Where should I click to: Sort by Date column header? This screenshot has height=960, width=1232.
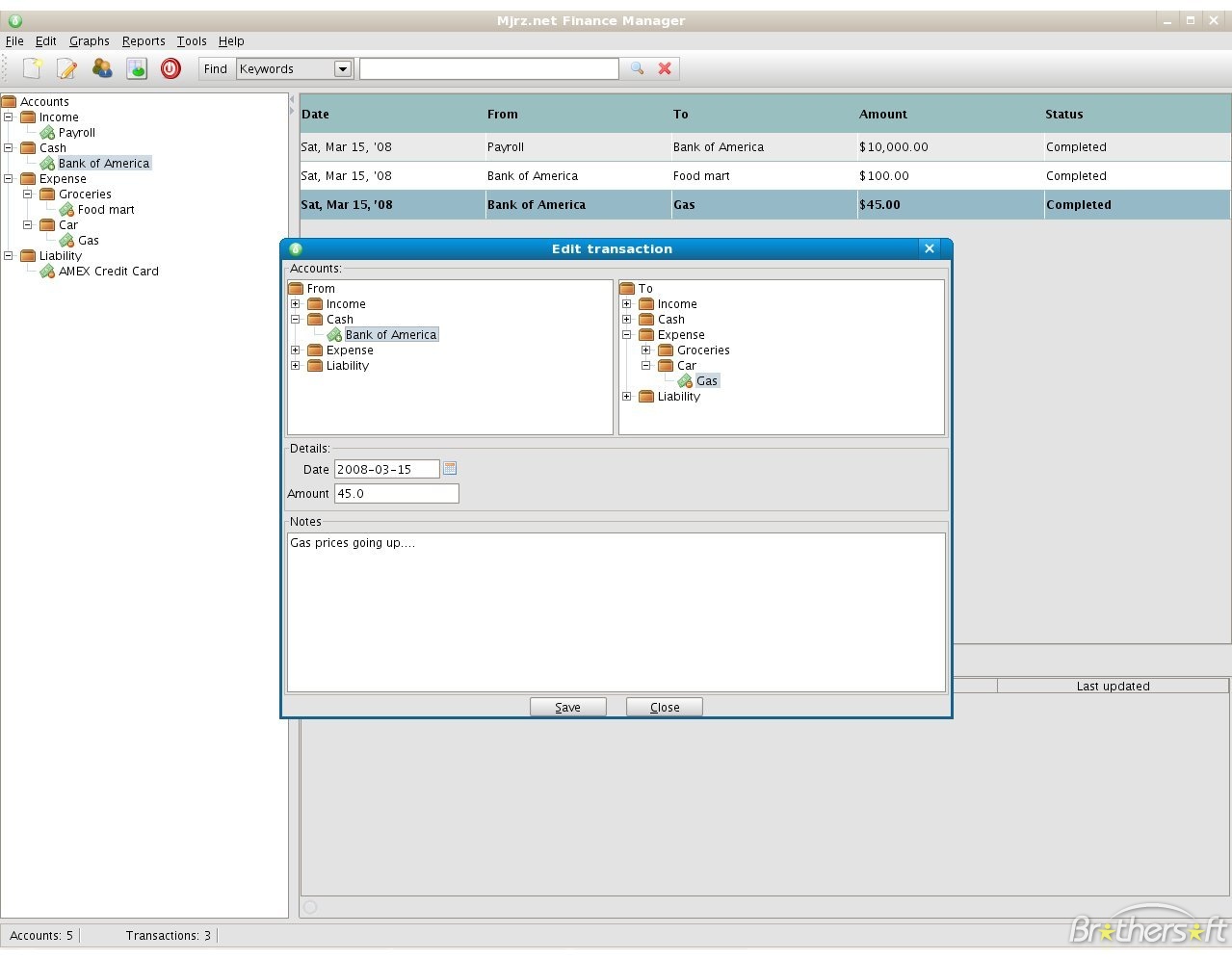pyautogui.click(x=392, y=114)
